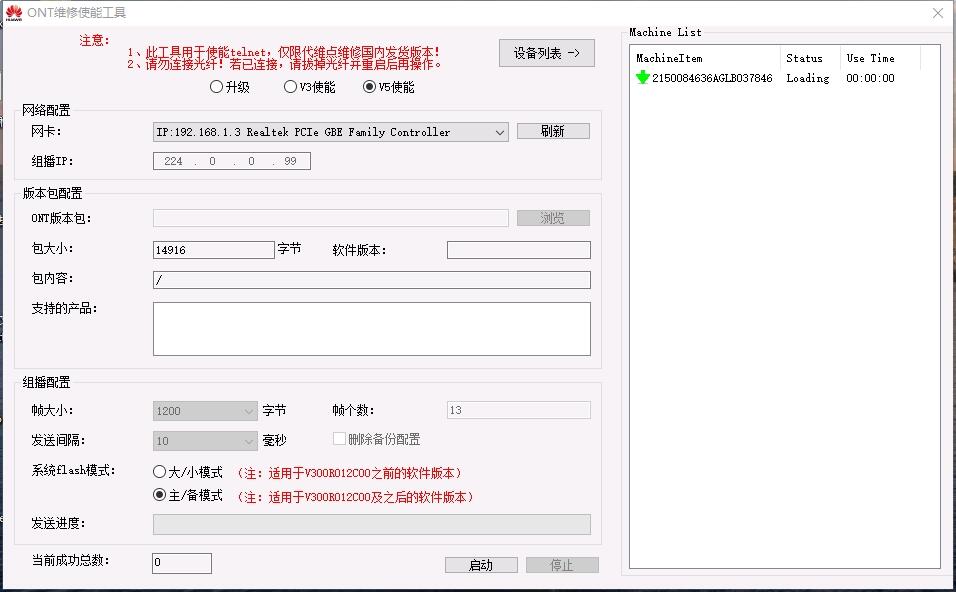Click the 发送进度 progress bar
This screenshot has height=592, width=956.
371,524
